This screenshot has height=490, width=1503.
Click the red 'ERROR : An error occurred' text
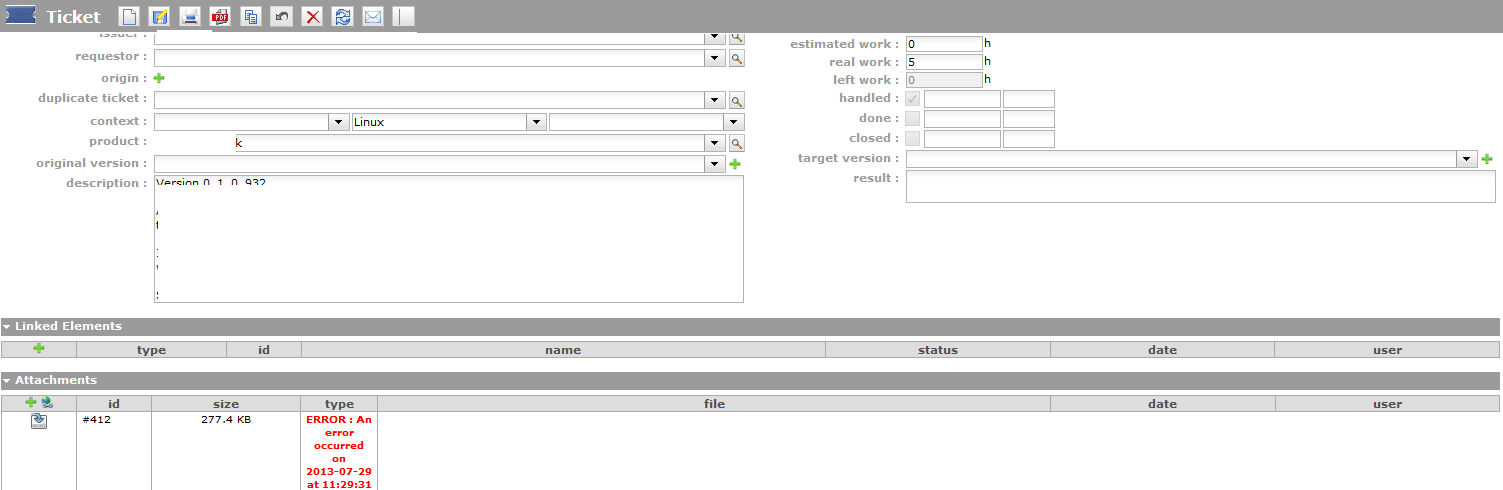[x=339, y=452]
